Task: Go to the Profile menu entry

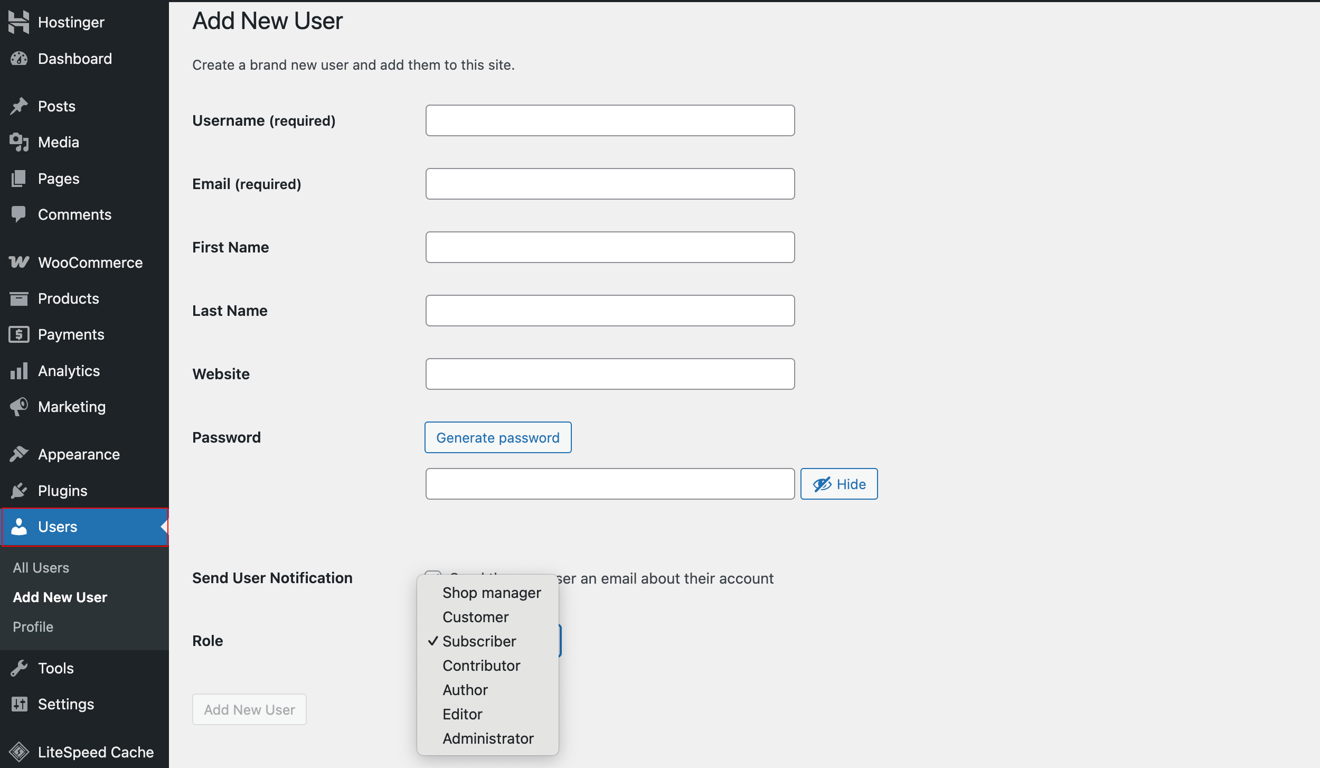Action: (x=33, y=627)
